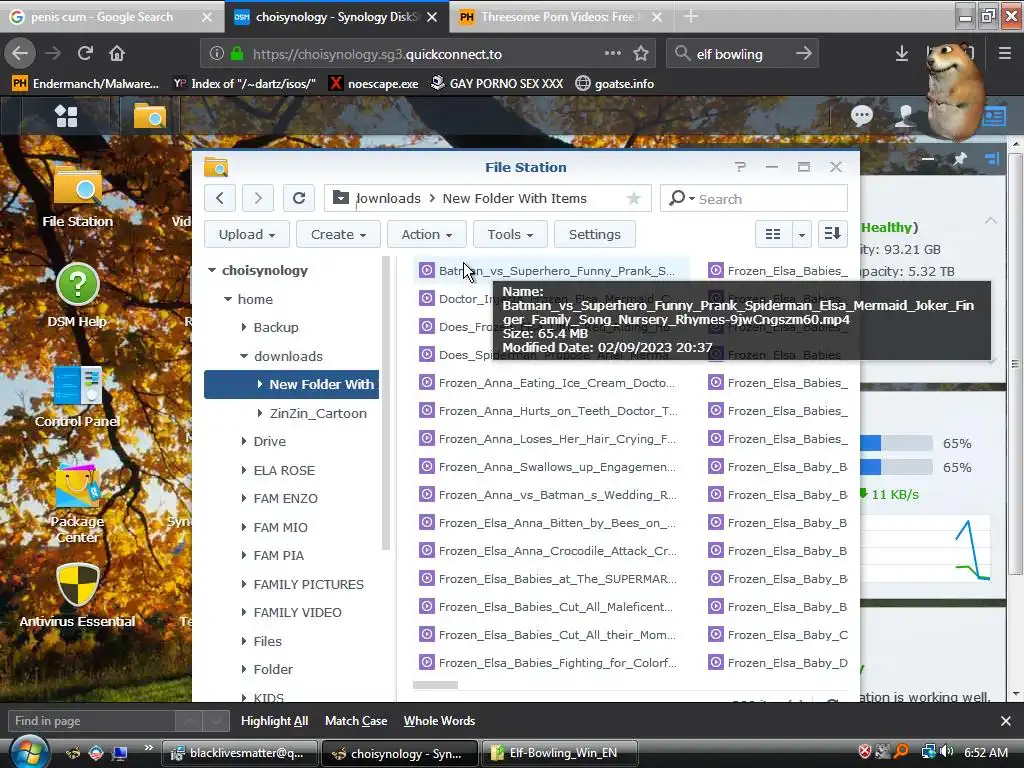This screenshot has width=1024, height=768.
Task: Reload the current browser page
Action: point(85,53)
